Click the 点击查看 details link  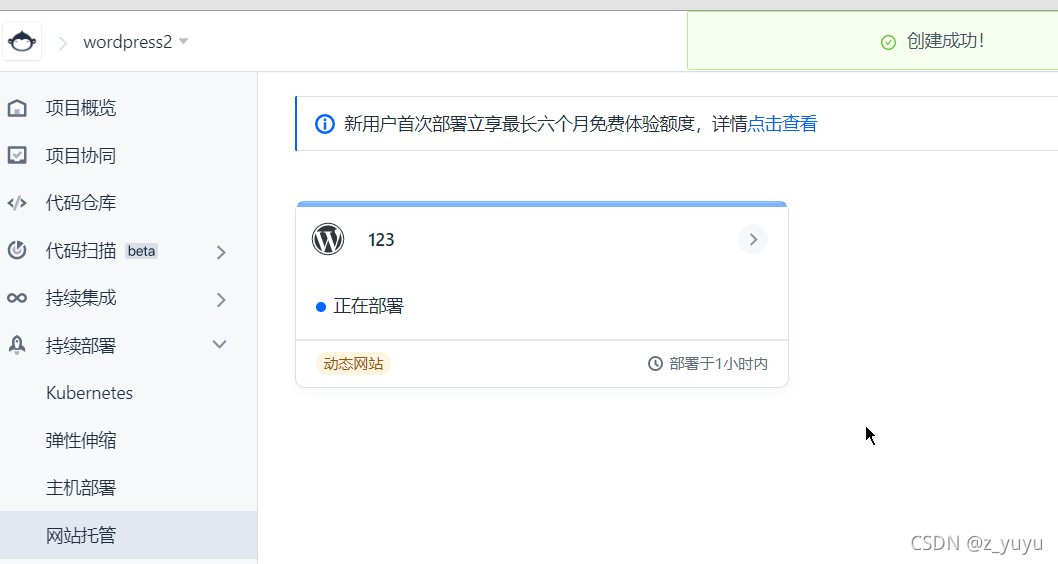point(782,123)
